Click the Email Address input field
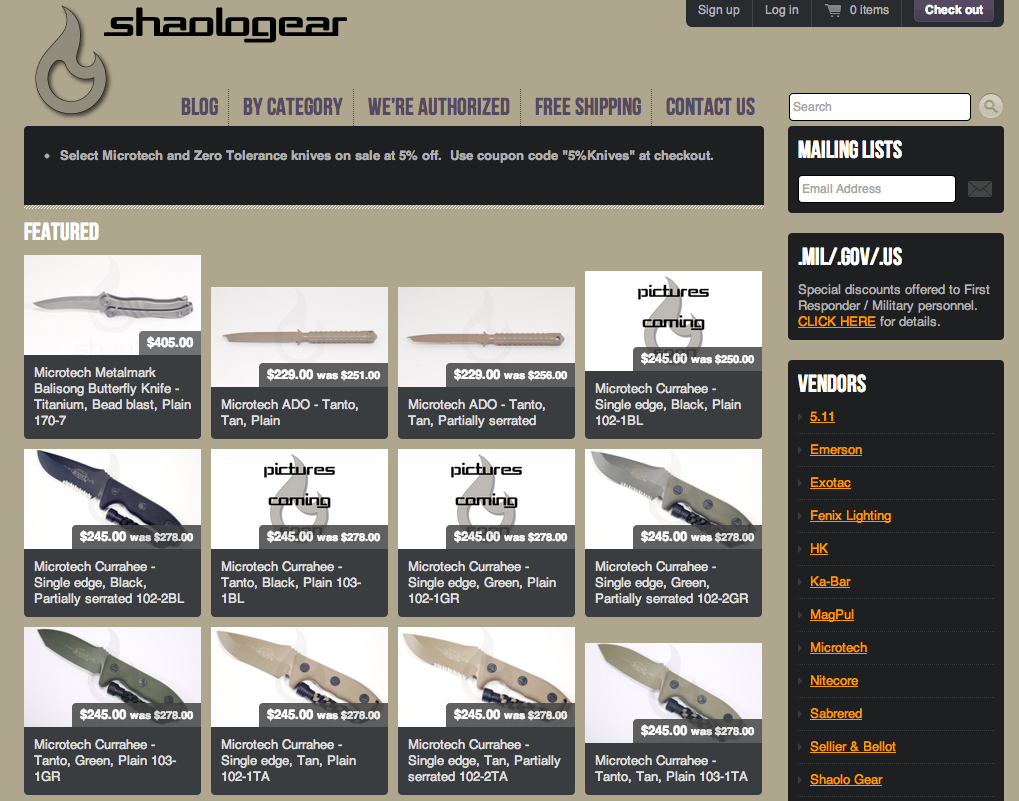1019x801 pixels. pos(876,189)
